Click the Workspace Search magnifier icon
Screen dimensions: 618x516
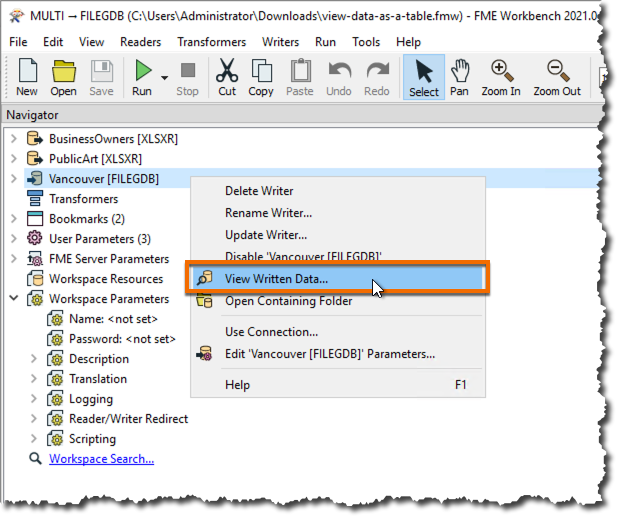point(35,458)
